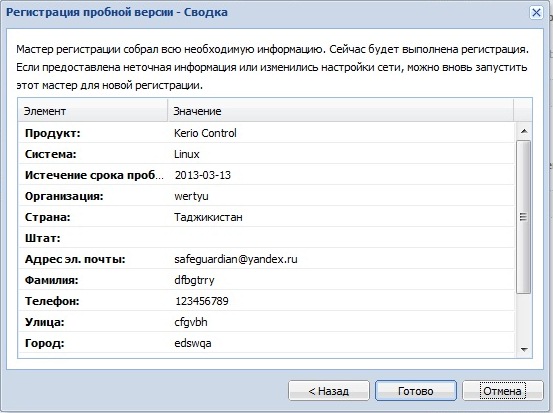
Task: Select the safeguardian@yandex.ru email value
Action: (x=236, y=259)
